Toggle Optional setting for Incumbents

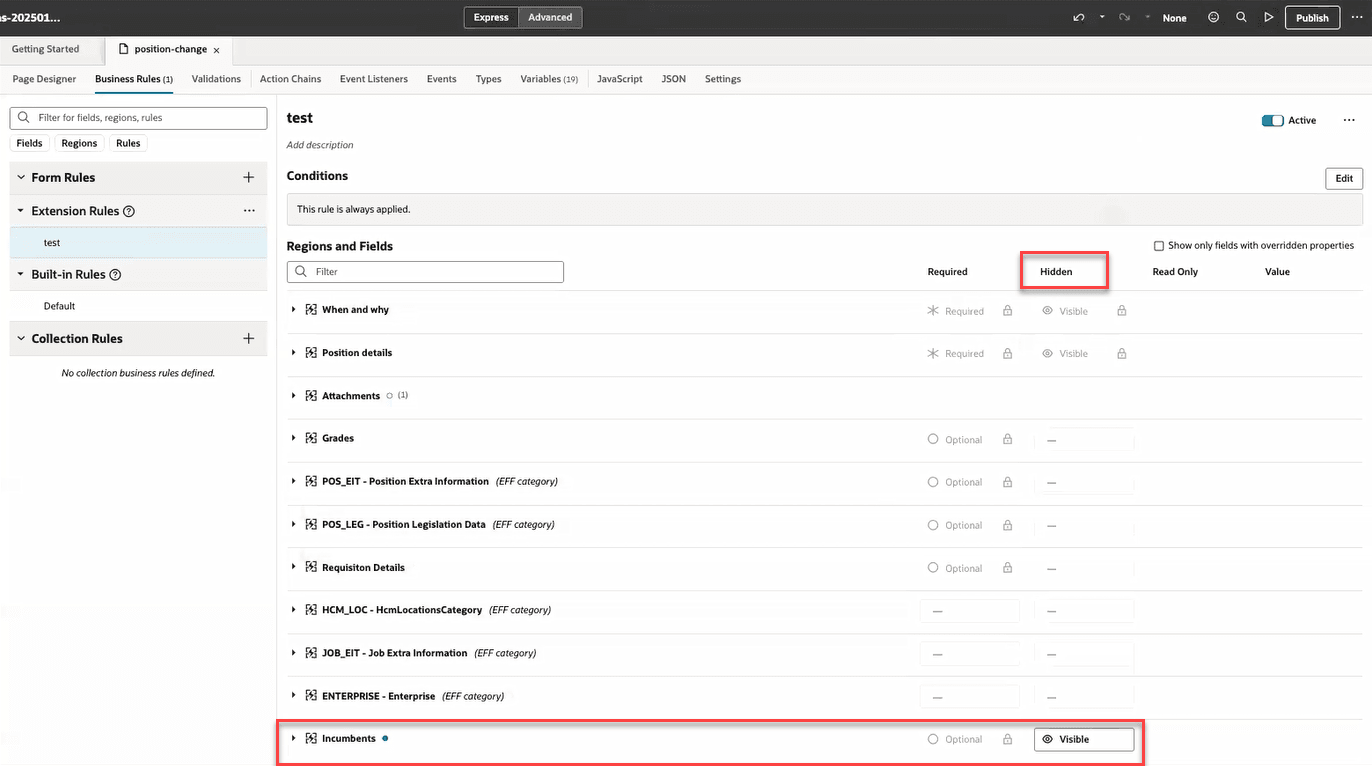click(955, 739)
